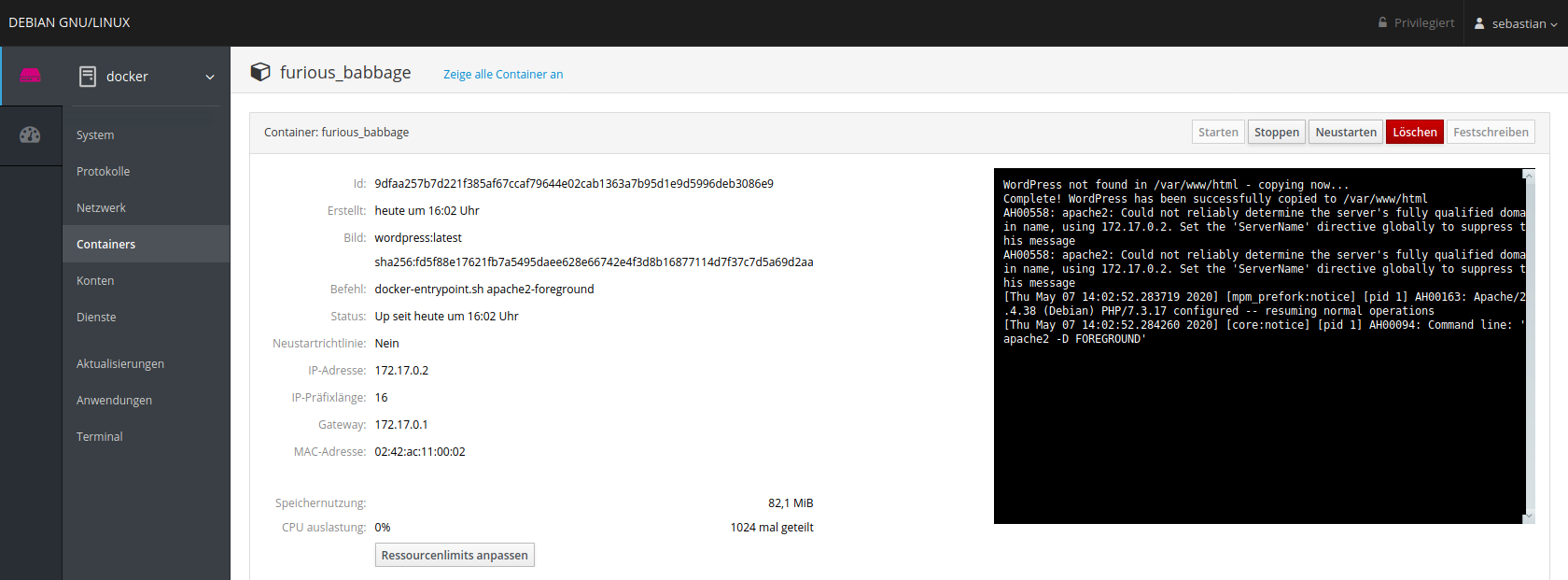Screen dimensions: 1568x580
Task: Click the furious_babbage page heading
Action: tap(345, 72)
